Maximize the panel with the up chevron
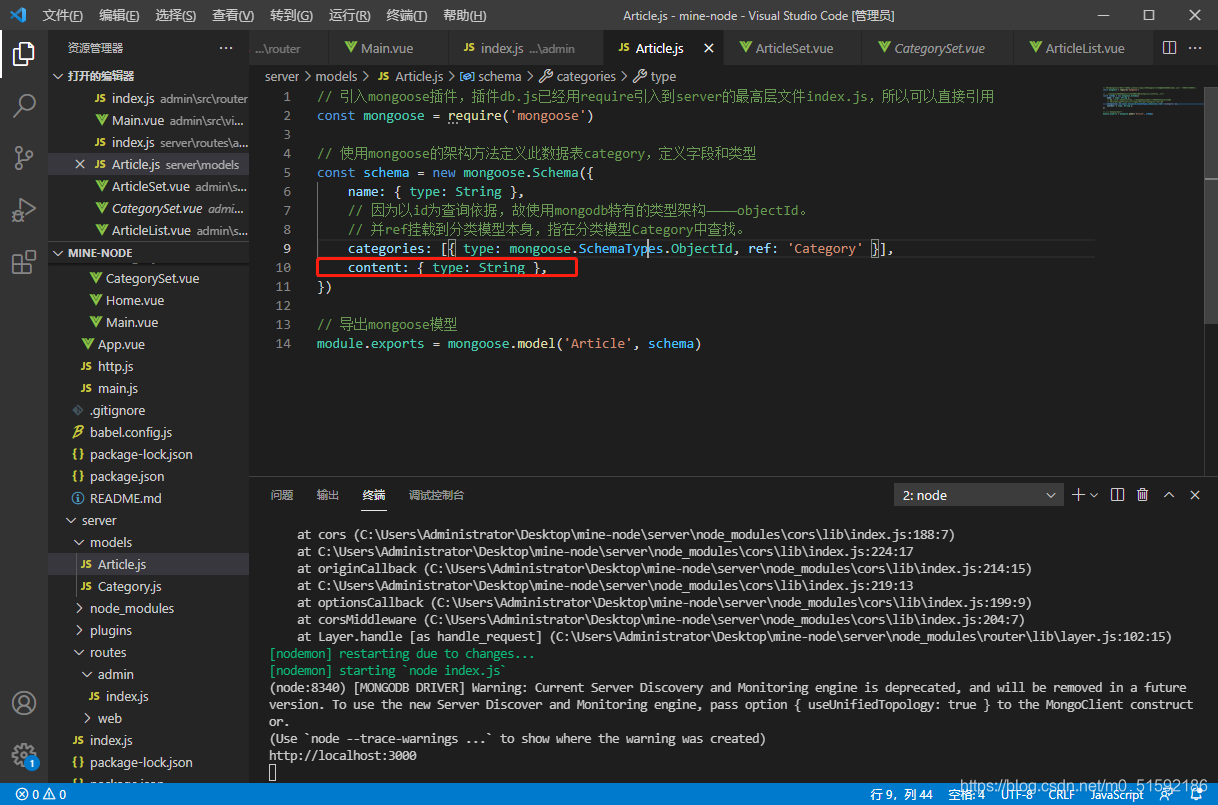 click(x=1167, y=495)
